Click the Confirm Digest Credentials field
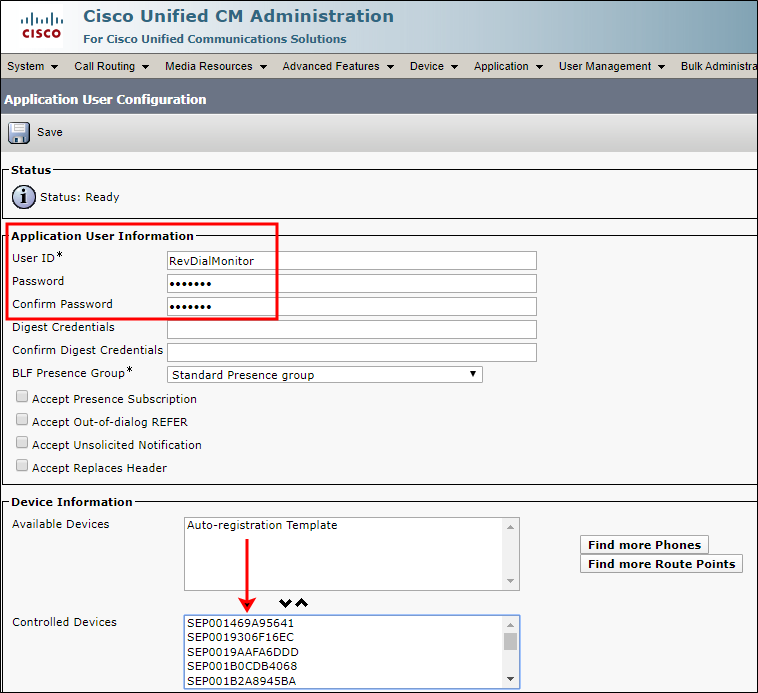The width and height of the screenshot is (758, 693). [351, 352]
